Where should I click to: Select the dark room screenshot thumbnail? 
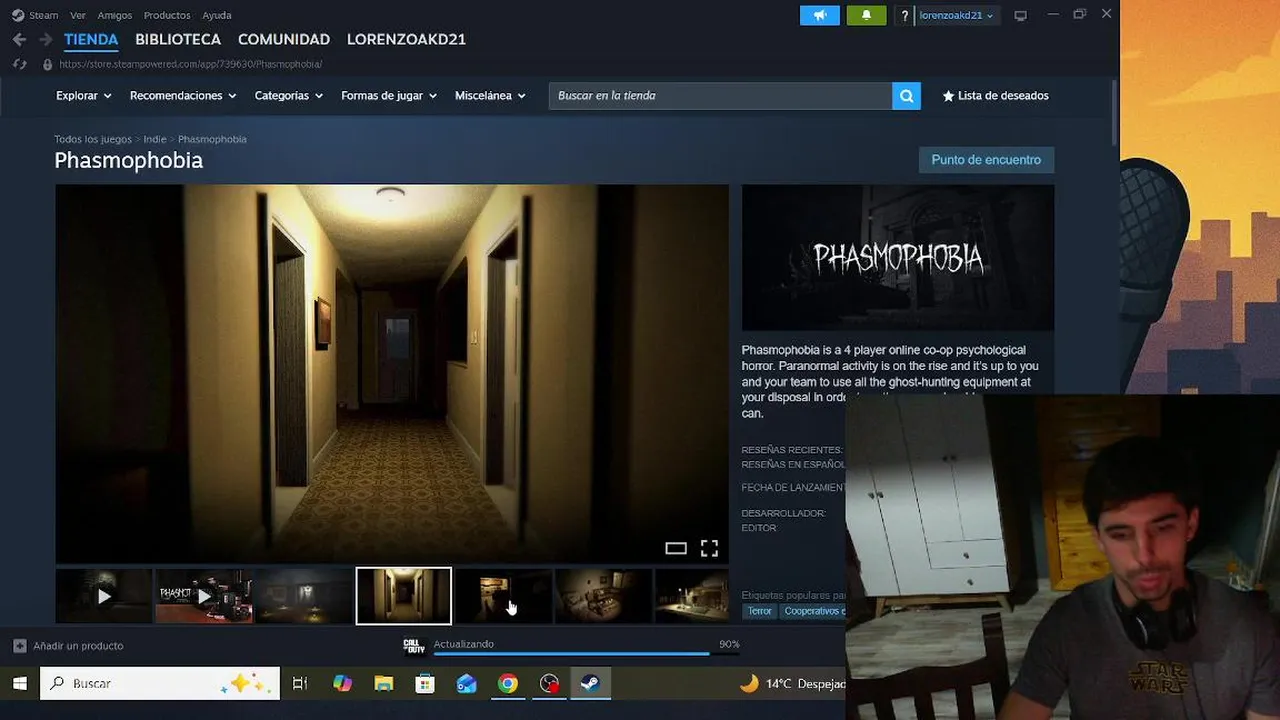point(304,596)
